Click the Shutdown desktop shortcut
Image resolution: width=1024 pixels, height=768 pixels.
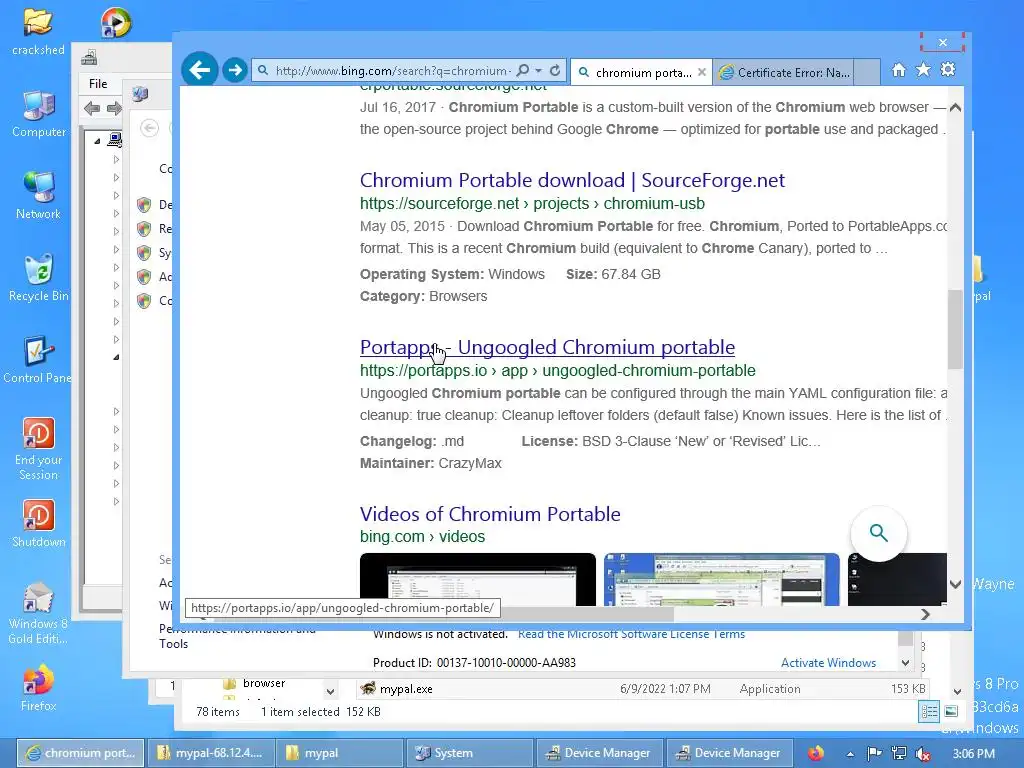pyautogui.click(x=39, y=523)
